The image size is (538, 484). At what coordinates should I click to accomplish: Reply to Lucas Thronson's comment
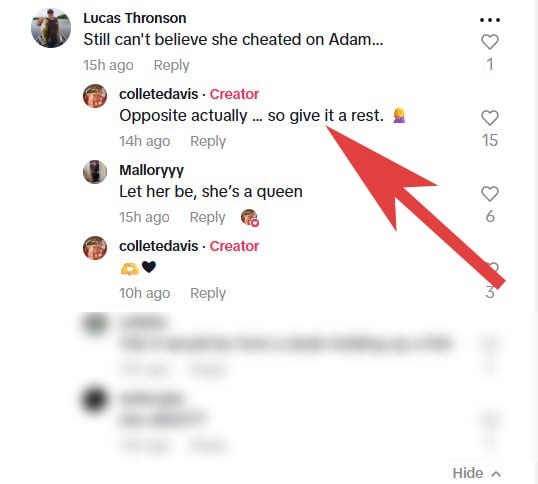click(x=171, y=65)
